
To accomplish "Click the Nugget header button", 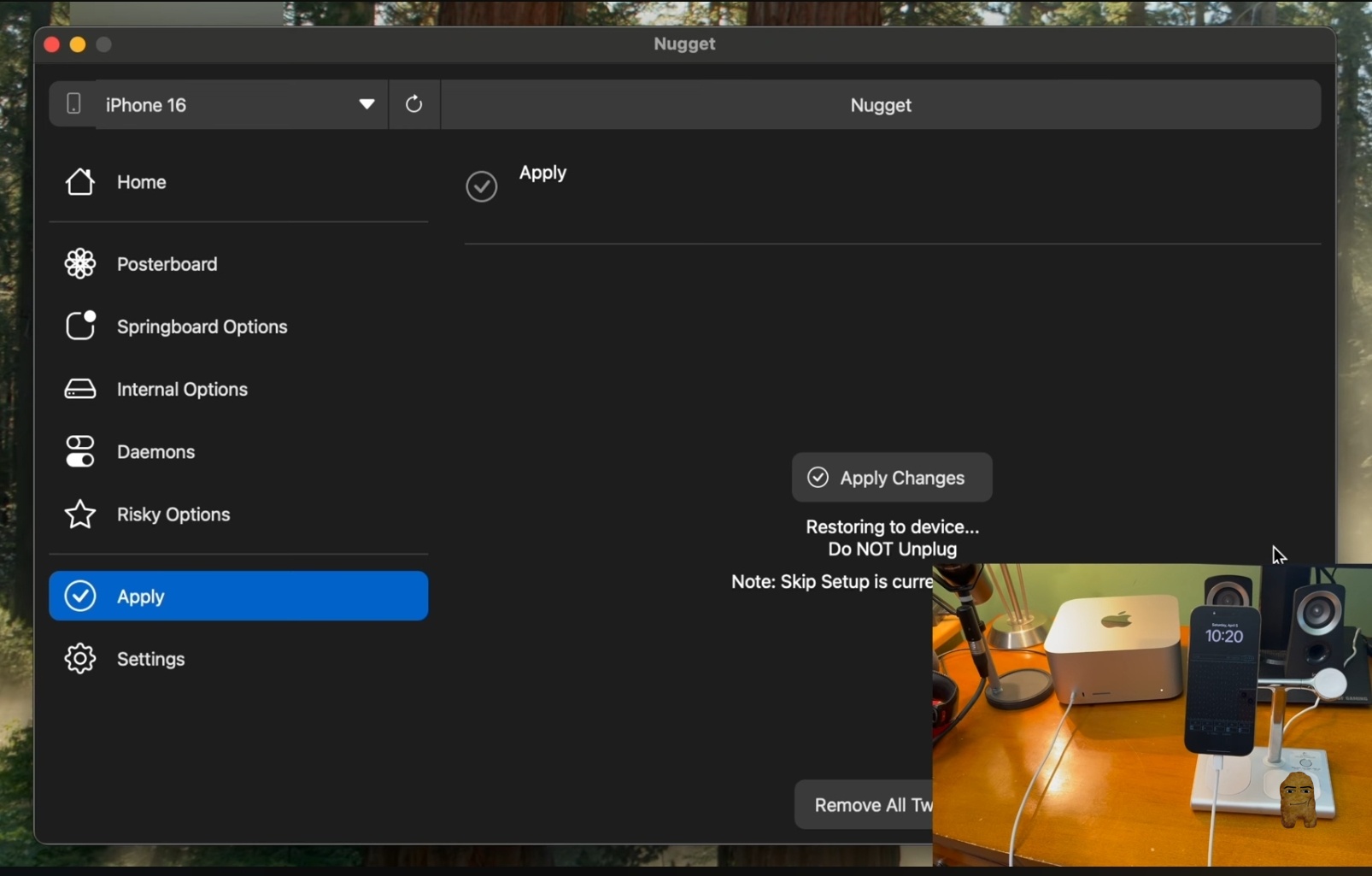I will click(881, 104).
